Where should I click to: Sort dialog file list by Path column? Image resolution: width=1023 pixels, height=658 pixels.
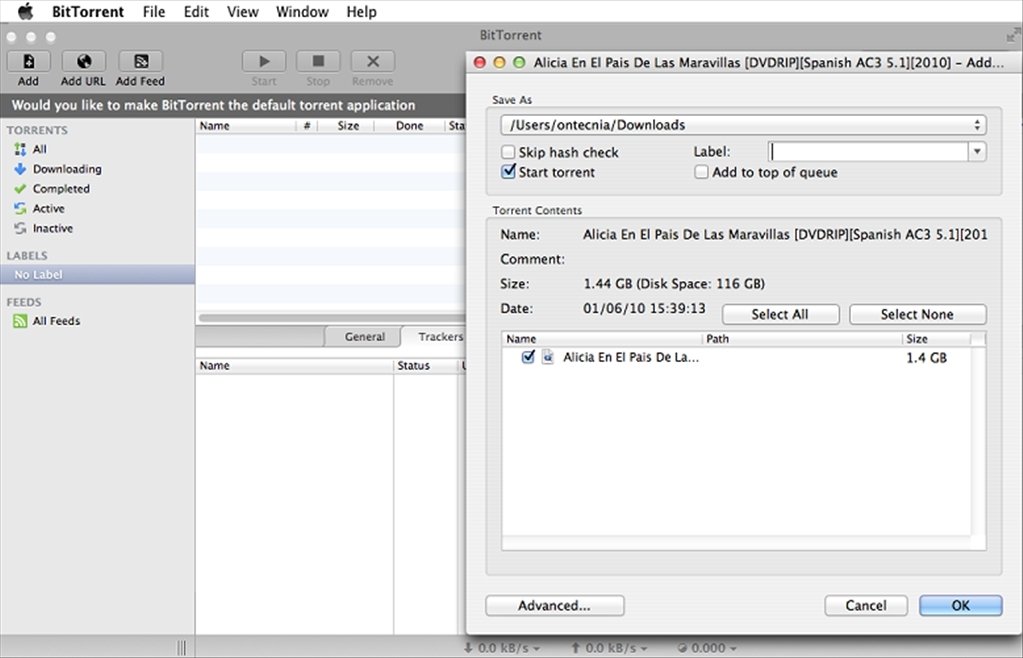pyautogui.click(x=802, y=338)
